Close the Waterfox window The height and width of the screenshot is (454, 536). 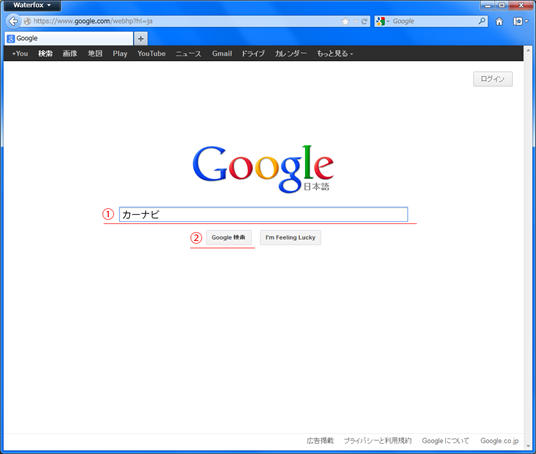pos(521,5)
